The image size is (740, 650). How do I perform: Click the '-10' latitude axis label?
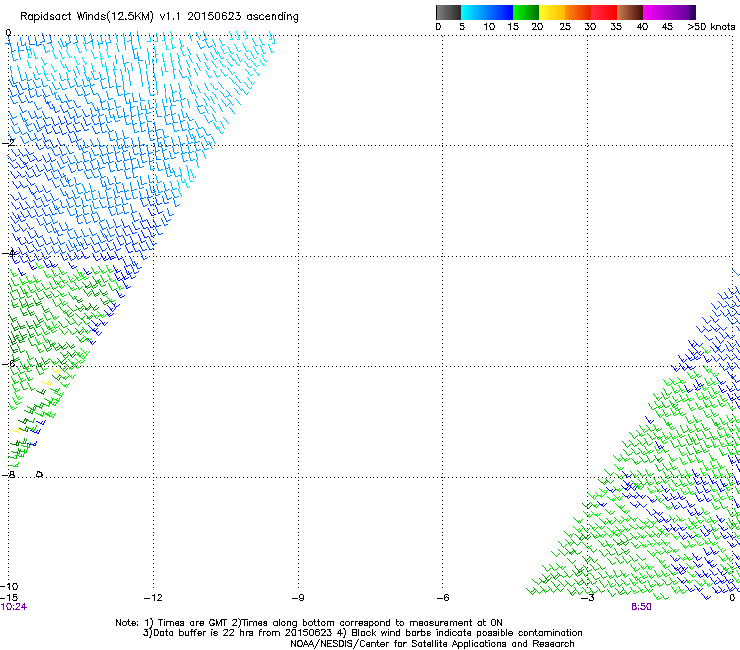[9, 587]
